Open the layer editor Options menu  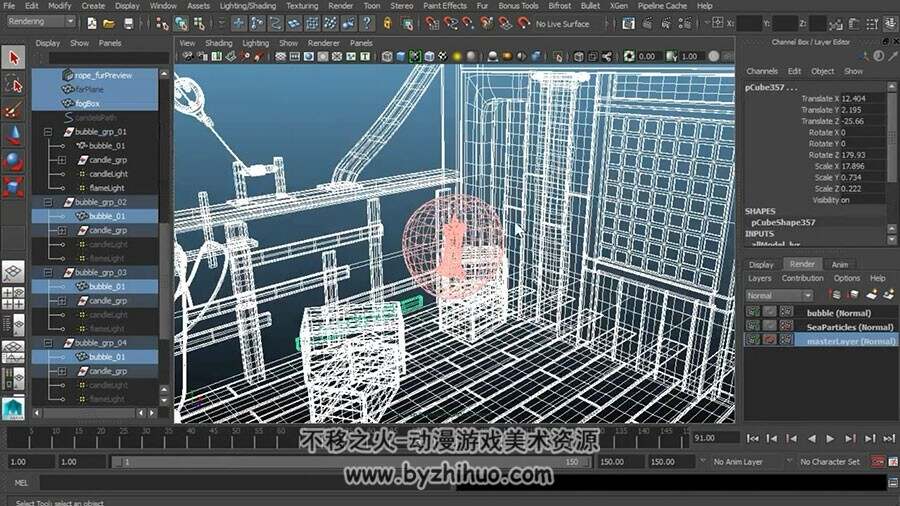coord(847,278)
